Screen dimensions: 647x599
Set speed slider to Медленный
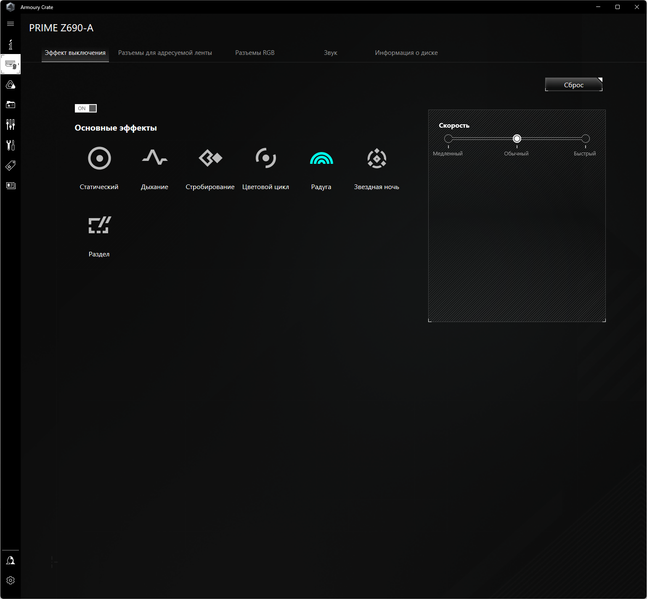click(x=448, y=139)
